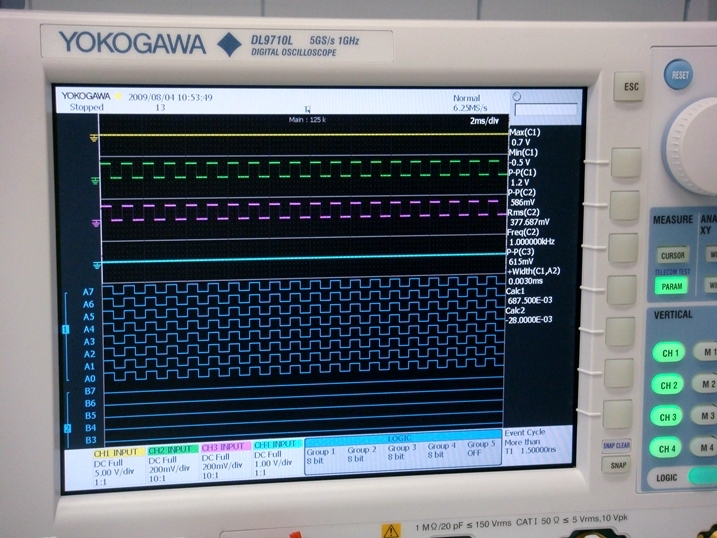This screenshot has width=717, height=538.
Task: Click the Max(C1) measurement label
Action: tap(524, 132)
